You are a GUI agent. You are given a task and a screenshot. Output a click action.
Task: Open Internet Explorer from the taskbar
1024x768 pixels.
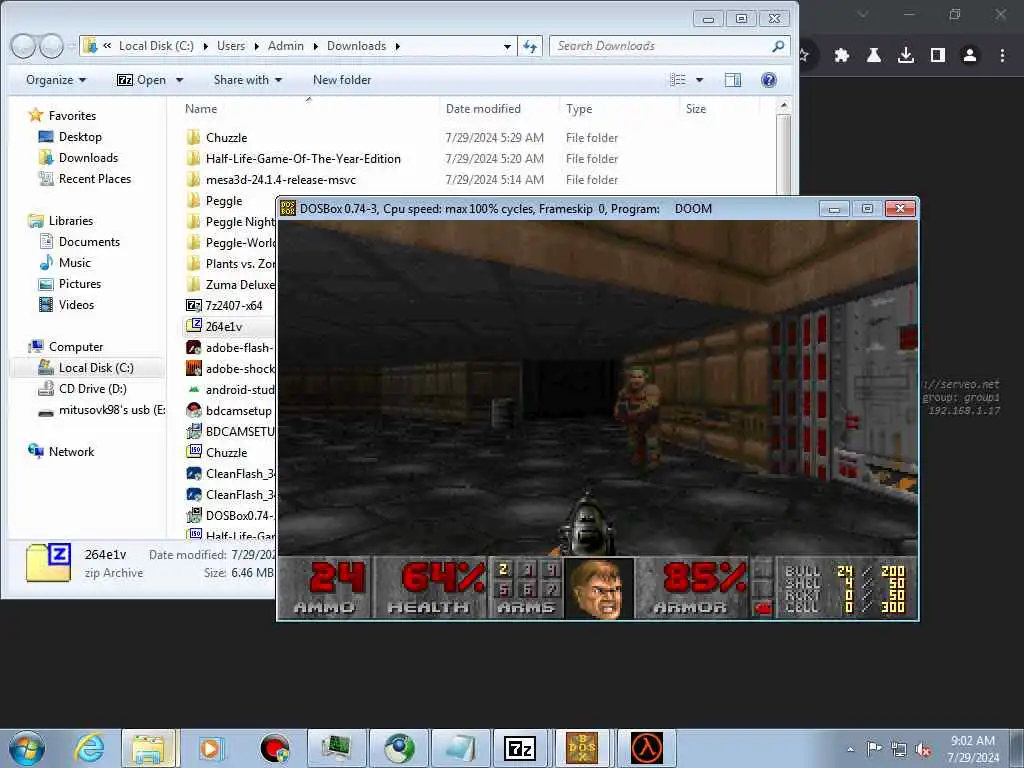89,748
